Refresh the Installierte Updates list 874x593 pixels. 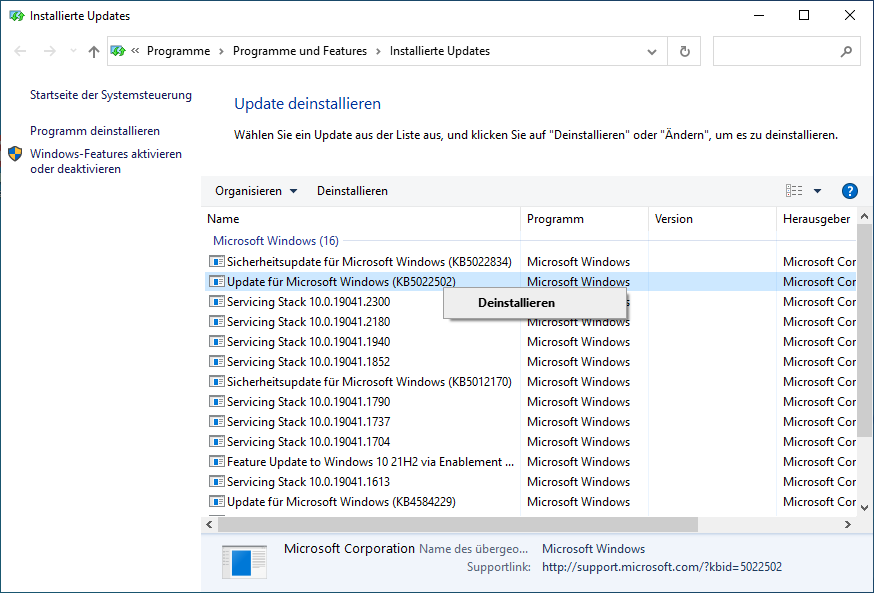coord(684,51)
